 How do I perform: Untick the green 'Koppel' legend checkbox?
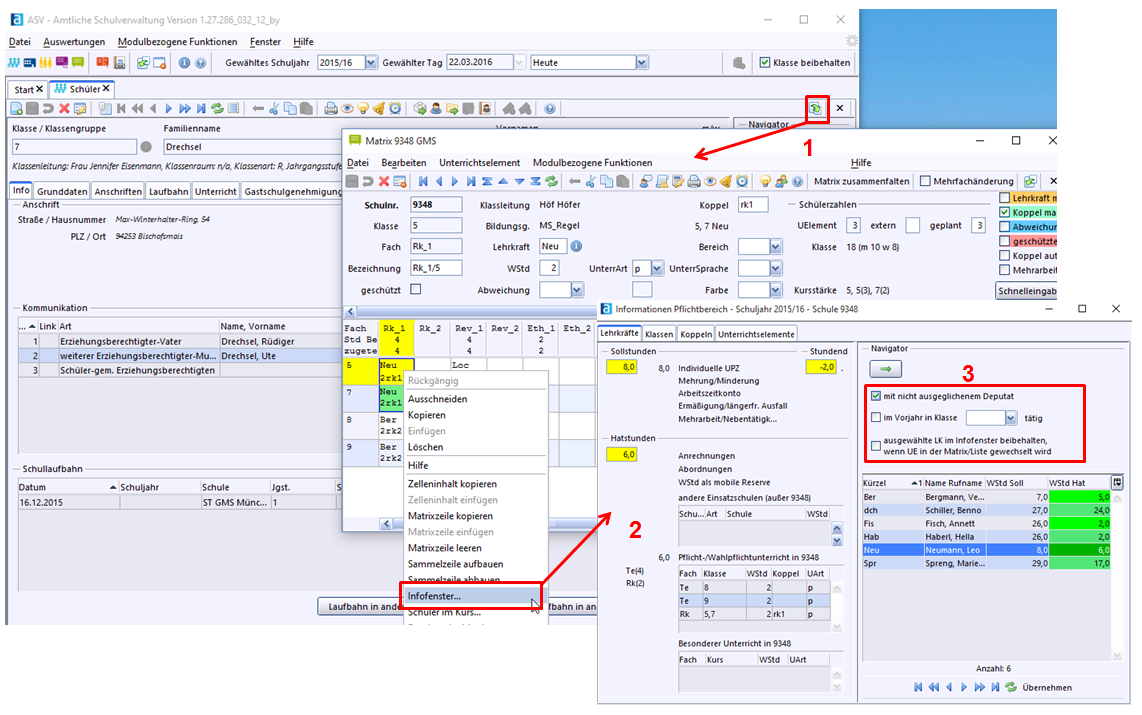click(x=1004, y=212)
